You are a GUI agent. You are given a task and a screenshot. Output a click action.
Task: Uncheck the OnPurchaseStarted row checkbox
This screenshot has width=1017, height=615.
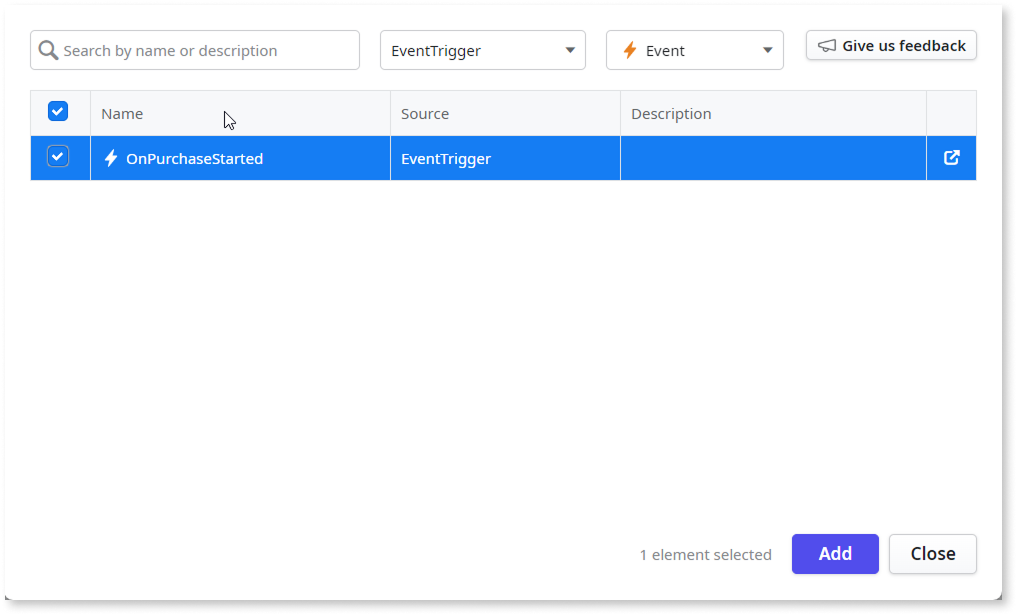(x=58, y=156)
